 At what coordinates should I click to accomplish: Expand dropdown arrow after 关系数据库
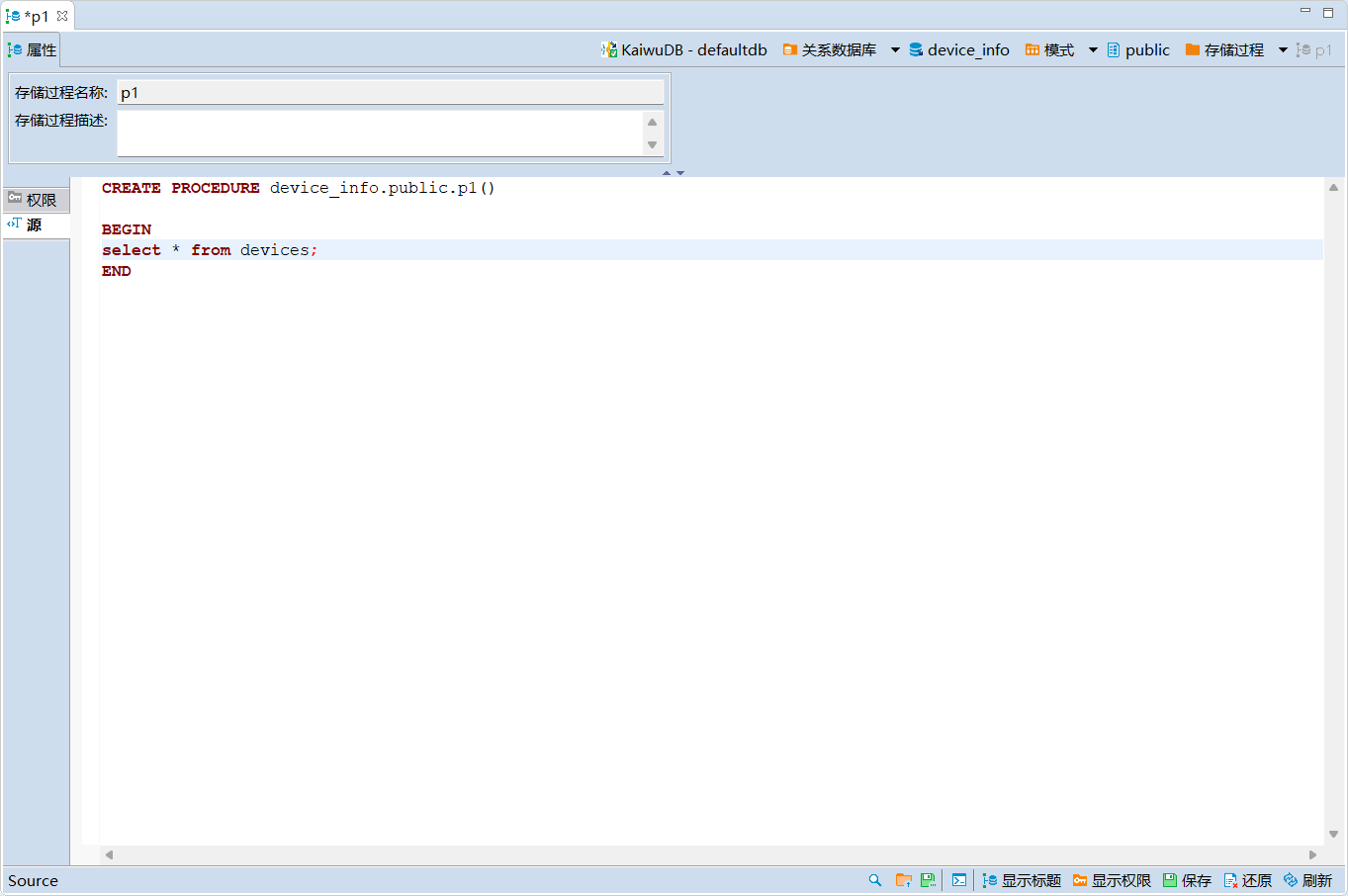(895, 50)
